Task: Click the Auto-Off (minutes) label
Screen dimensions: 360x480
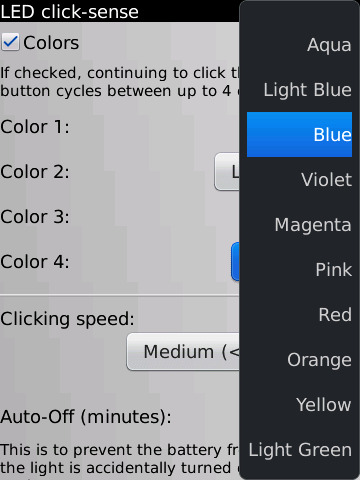Action: coord(86,417)
